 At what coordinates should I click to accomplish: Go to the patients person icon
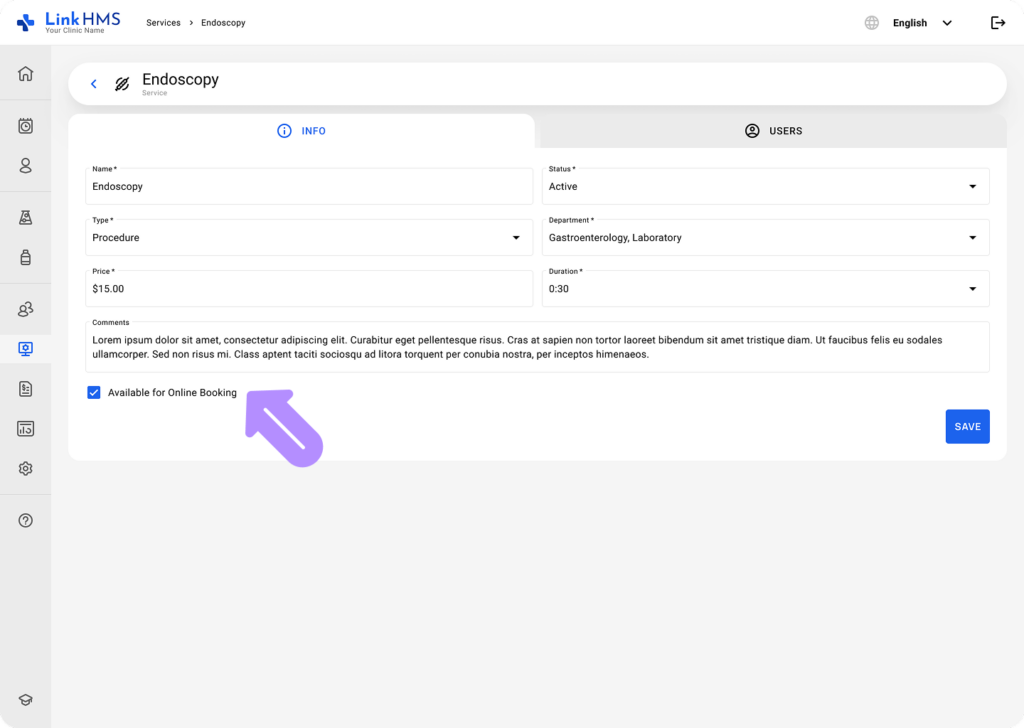(25, 166)
